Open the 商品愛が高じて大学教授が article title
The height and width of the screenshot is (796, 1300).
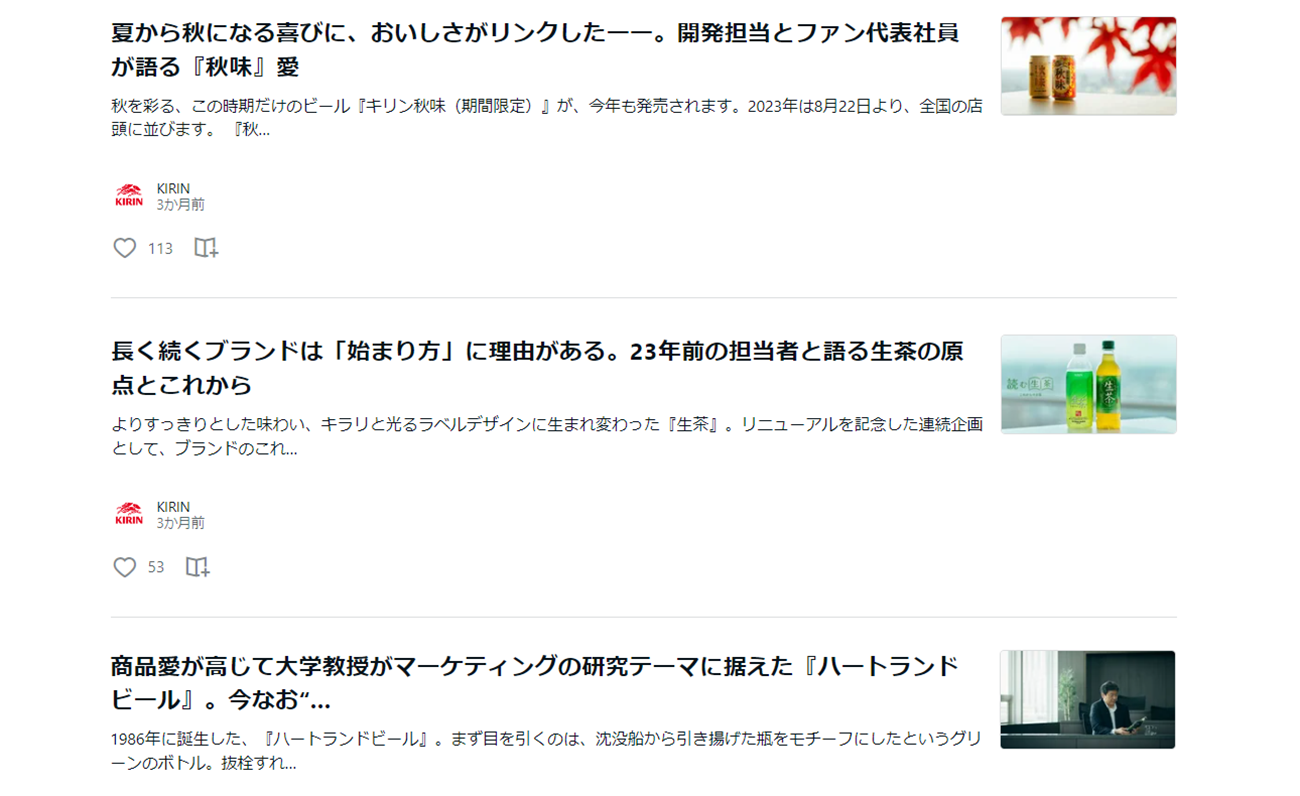click(535, 682)
